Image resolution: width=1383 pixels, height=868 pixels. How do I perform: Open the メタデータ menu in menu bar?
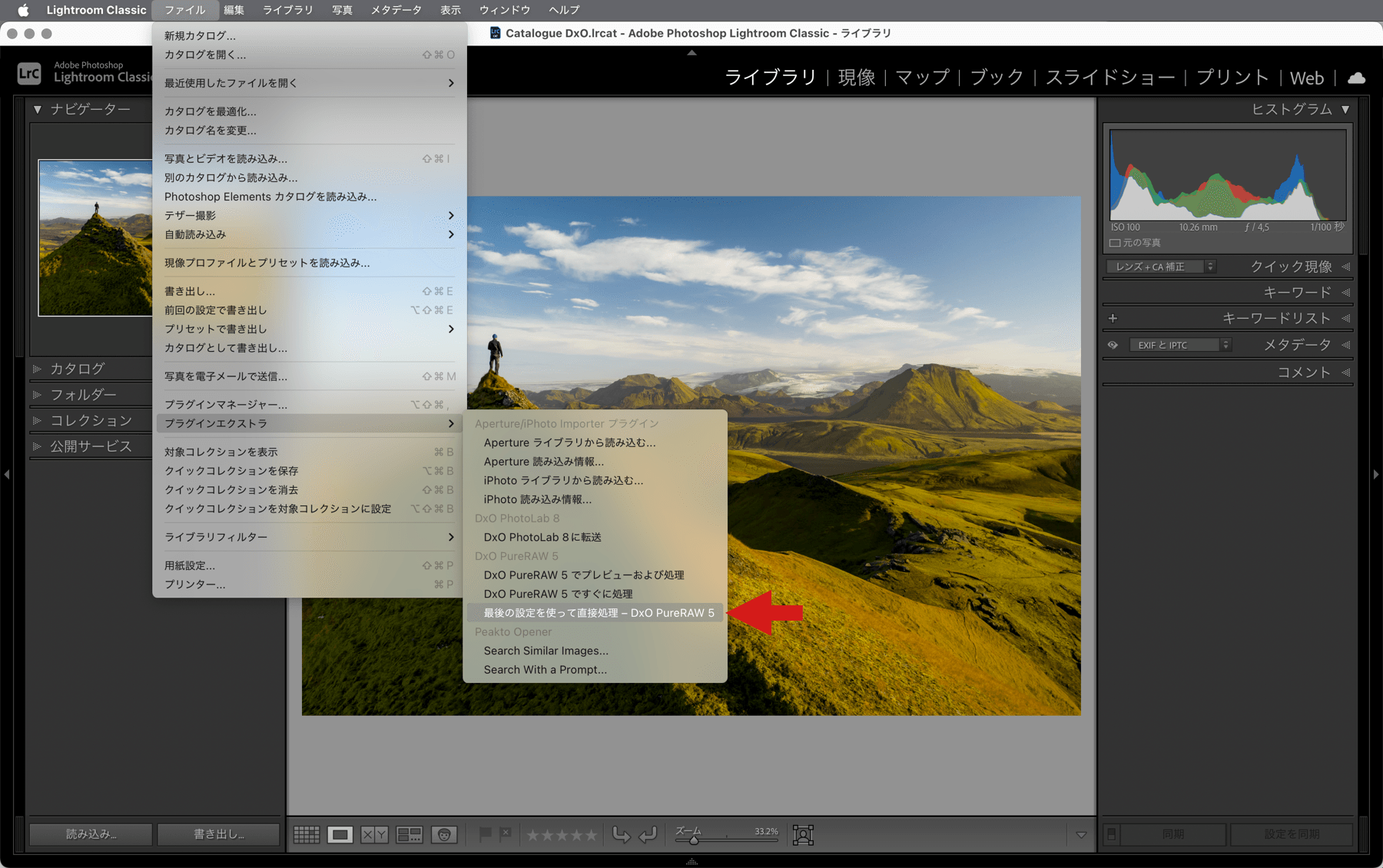pyautogui.click(x=396, y=10)
